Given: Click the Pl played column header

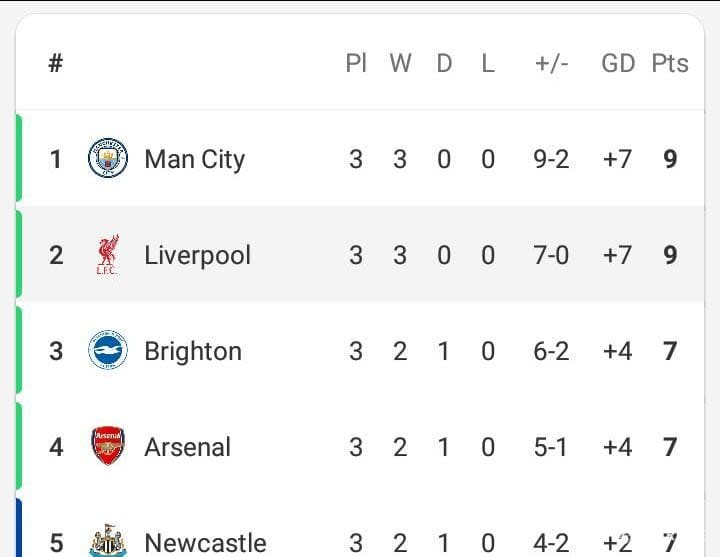Looking at the screenshot, I should click(356, 63).
